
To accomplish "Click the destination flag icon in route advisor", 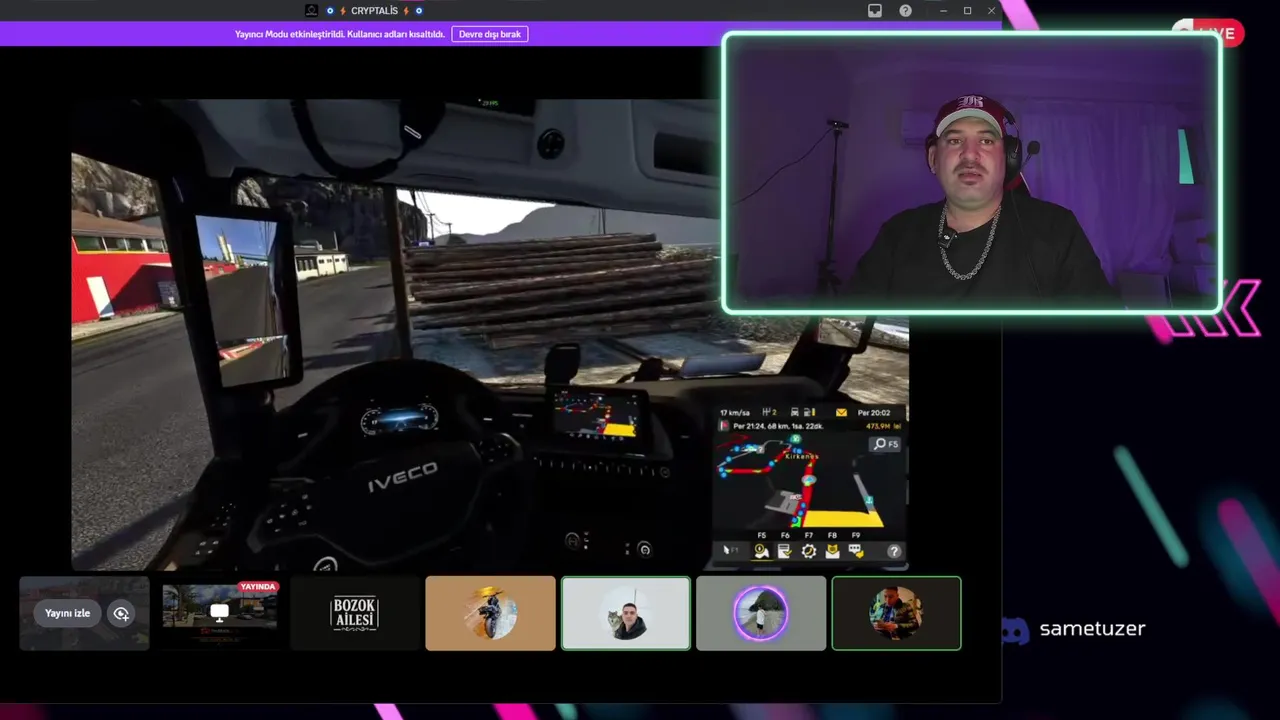I will [x=724, y=425].
